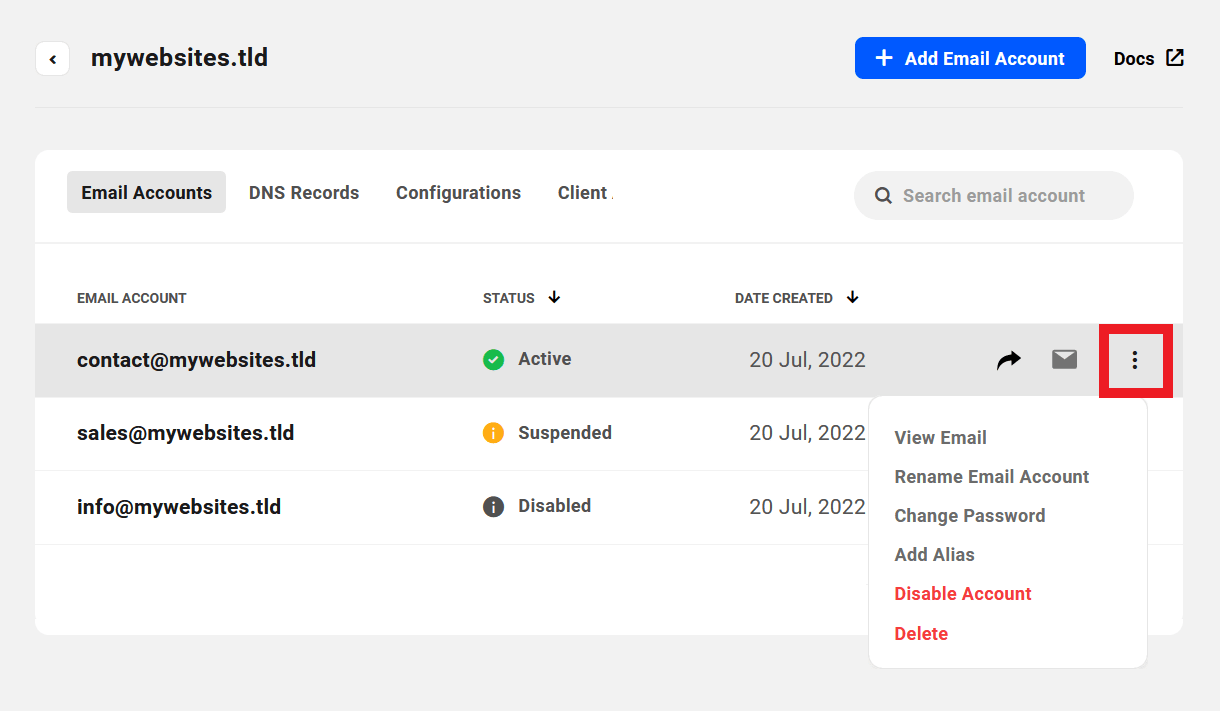This screenshot has width=1220, height=711.
Task: Click the green Active status icon
Action: pos(493,360)
